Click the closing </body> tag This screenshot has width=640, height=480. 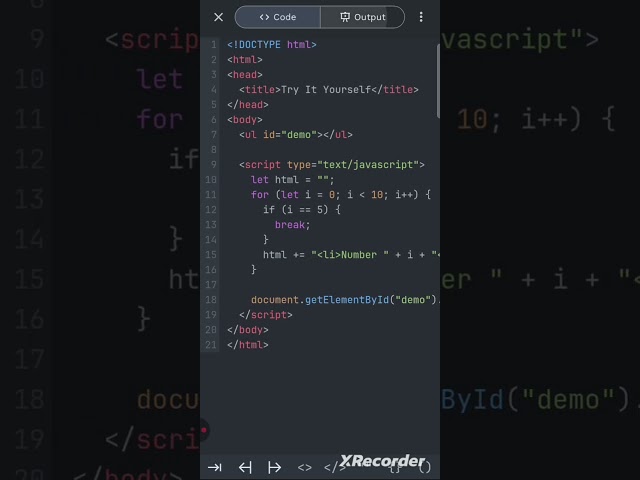tap(248, 330)
